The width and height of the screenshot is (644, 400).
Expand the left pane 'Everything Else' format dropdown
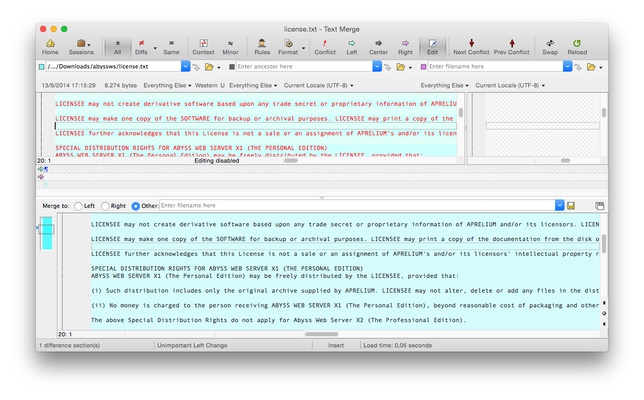(x=167, y=85)
